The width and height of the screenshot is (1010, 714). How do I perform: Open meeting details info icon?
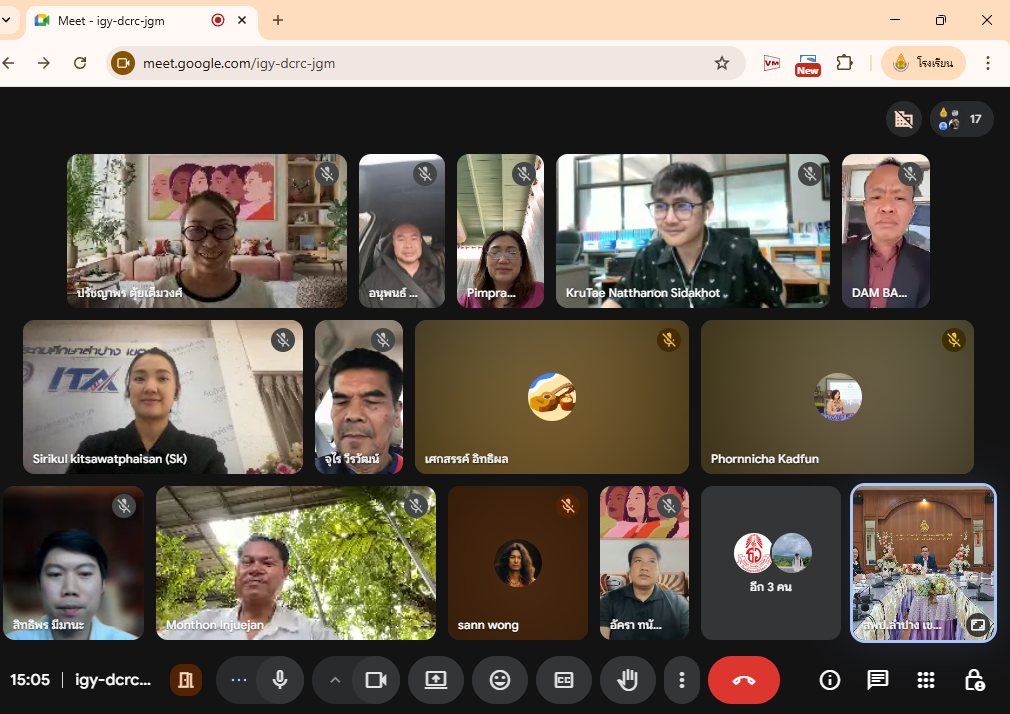coord(829,680)
